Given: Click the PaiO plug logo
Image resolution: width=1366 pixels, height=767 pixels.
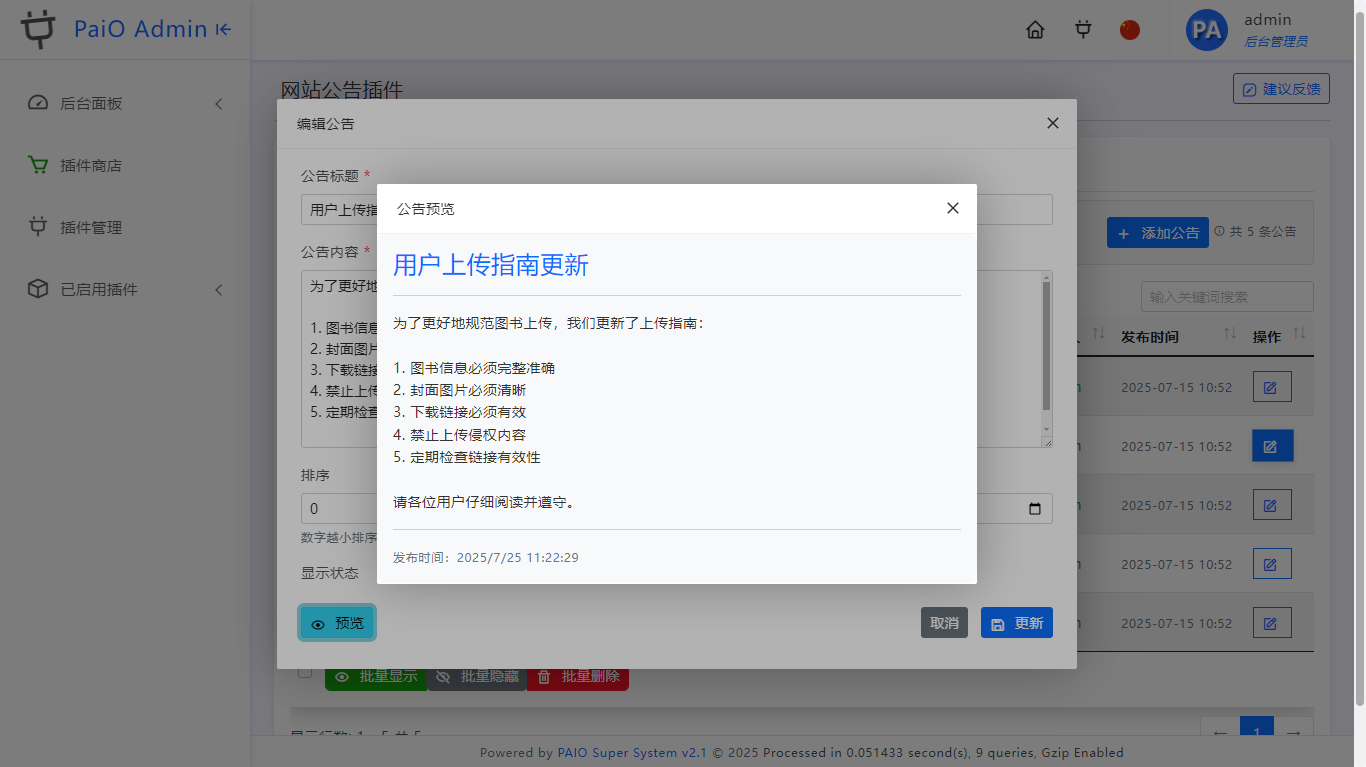Looking at the screenshot, I should [39, 30].
